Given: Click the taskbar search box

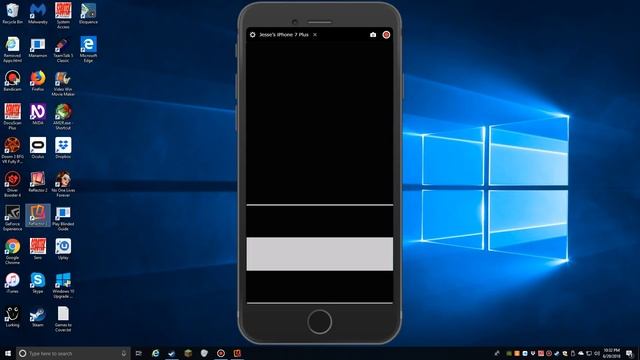Looking at the screenshot, I should point(73,353).
